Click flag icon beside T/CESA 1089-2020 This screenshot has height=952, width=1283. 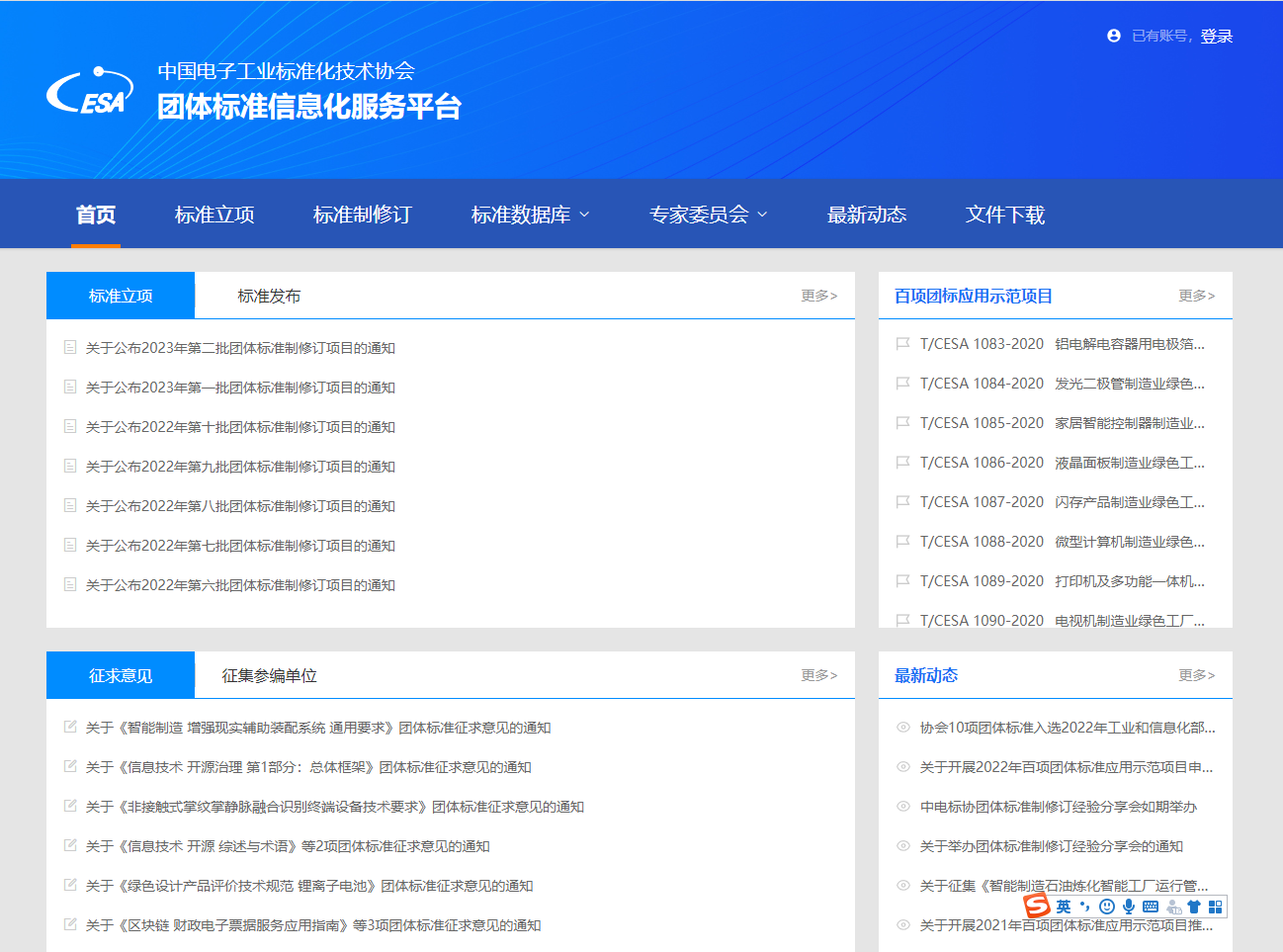902,581
